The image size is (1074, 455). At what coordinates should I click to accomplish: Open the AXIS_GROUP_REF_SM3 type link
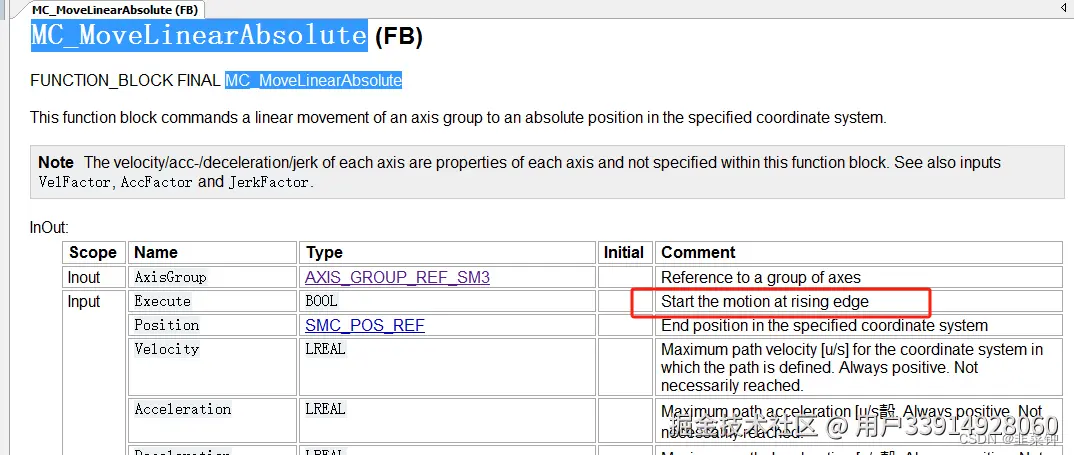[397, 277]
